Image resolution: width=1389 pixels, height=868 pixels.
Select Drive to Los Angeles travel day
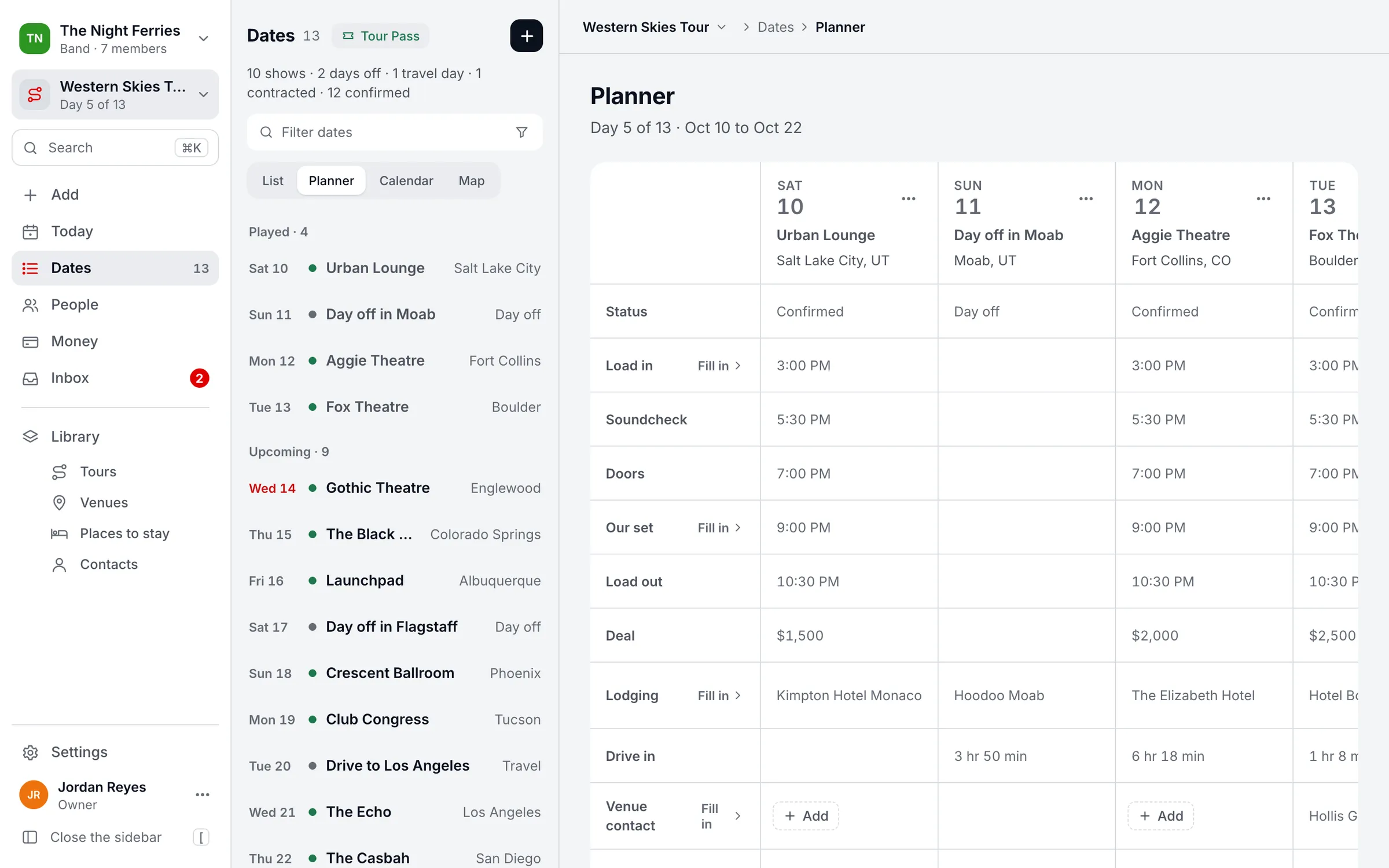395,766
